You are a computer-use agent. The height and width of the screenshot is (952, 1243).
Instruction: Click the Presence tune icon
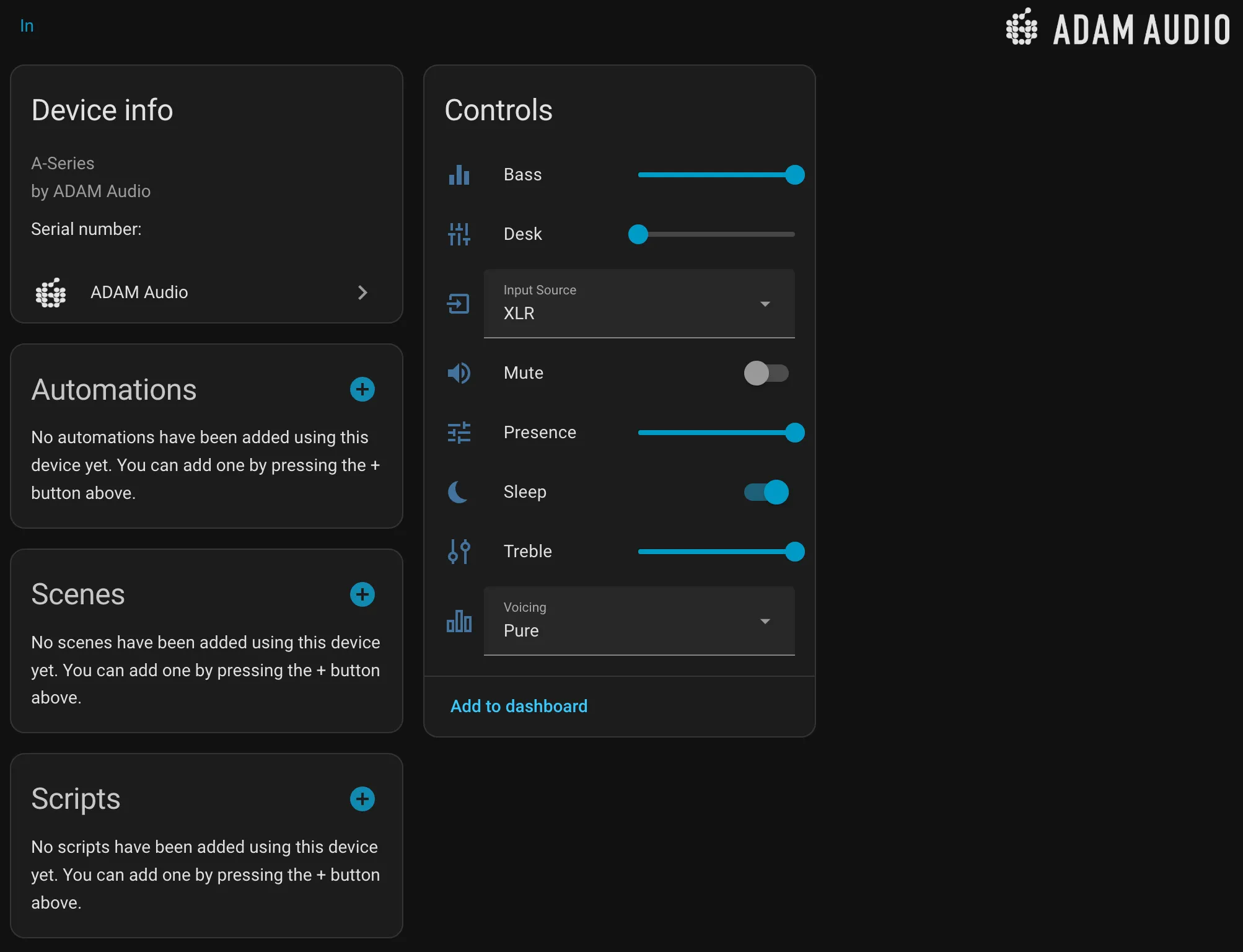[459, 433]
